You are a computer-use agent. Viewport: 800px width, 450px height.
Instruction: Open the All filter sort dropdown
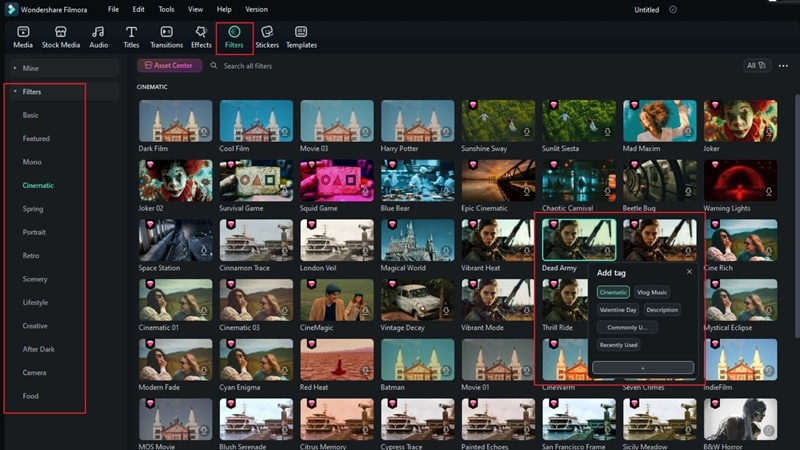click(757, 65)
